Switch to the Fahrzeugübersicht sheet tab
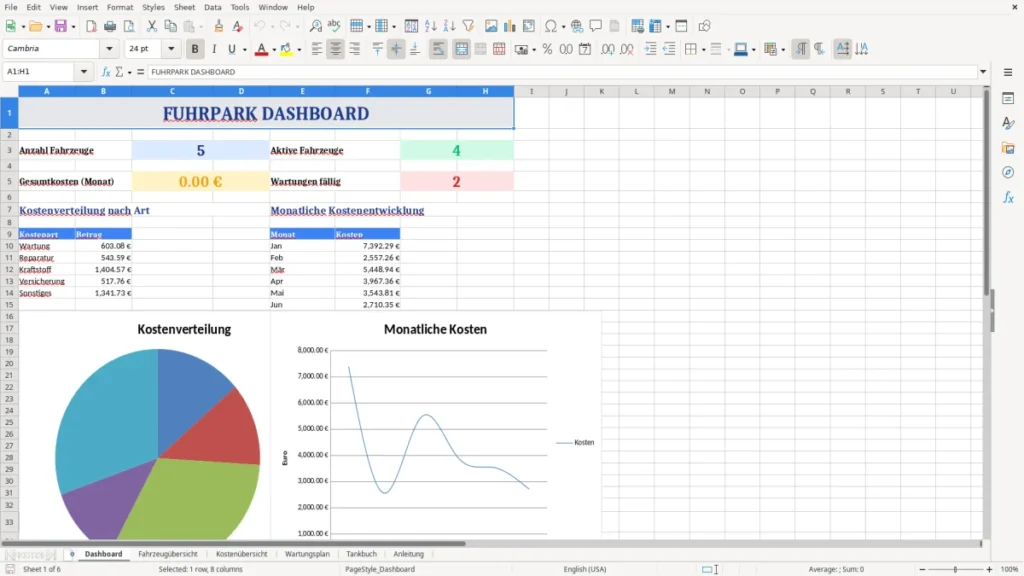Image resolution: width=1024 pixels, height=576 pixels. 168,554
